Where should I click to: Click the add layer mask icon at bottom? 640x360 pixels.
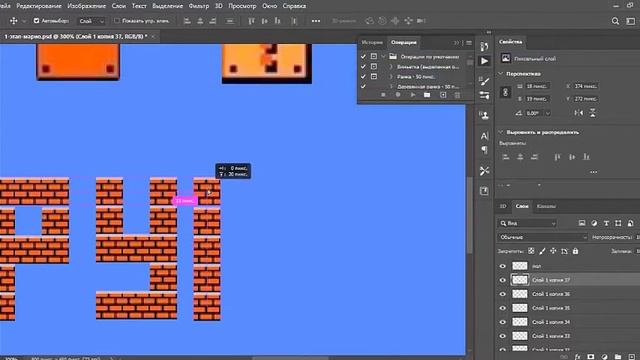591,357
